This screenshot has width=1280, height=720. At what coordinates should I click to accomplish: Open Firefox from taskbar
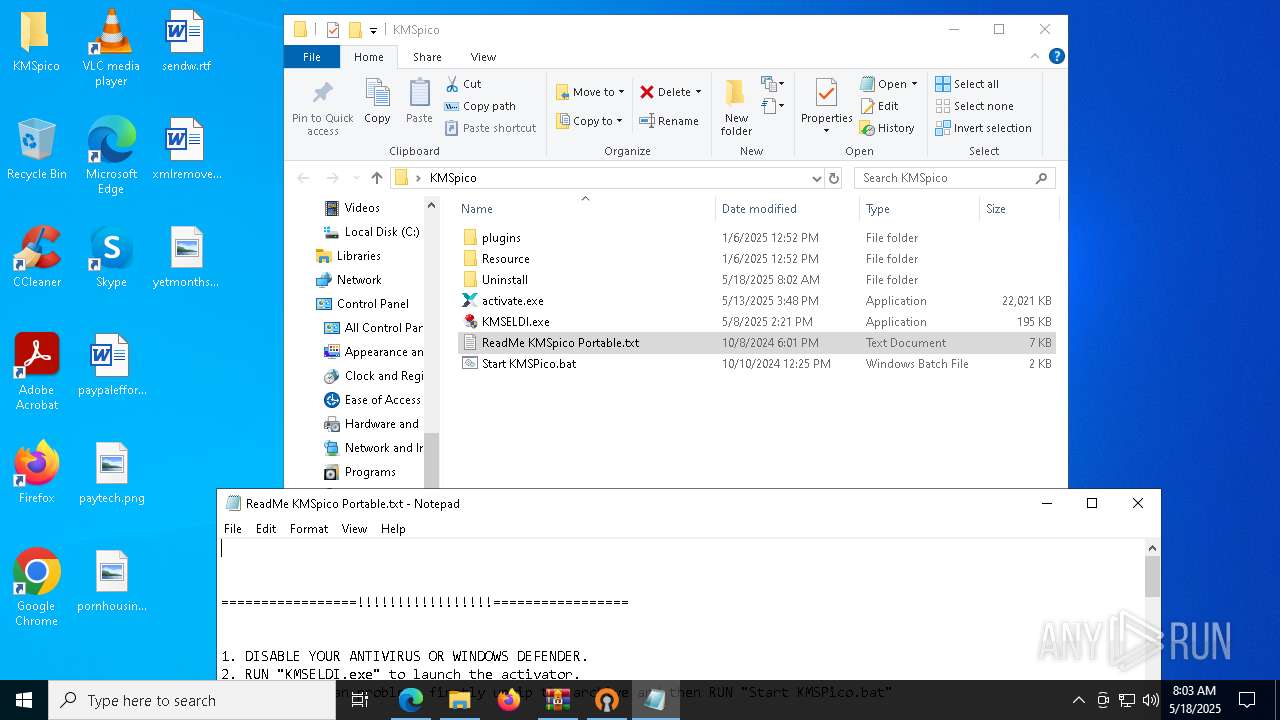(x=509, y=700)
